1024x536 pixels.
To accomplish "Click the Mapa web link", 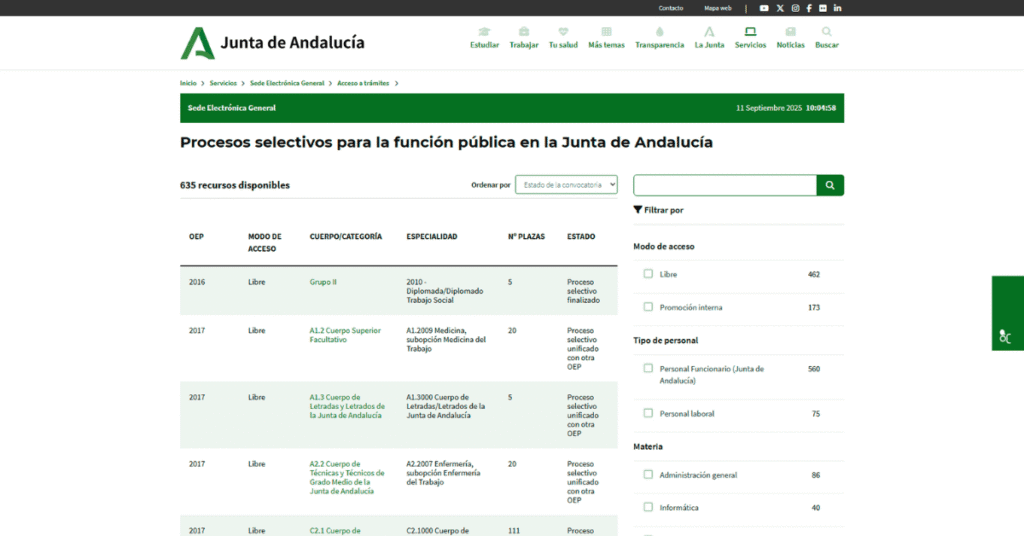I will click(x=718, y=8).
